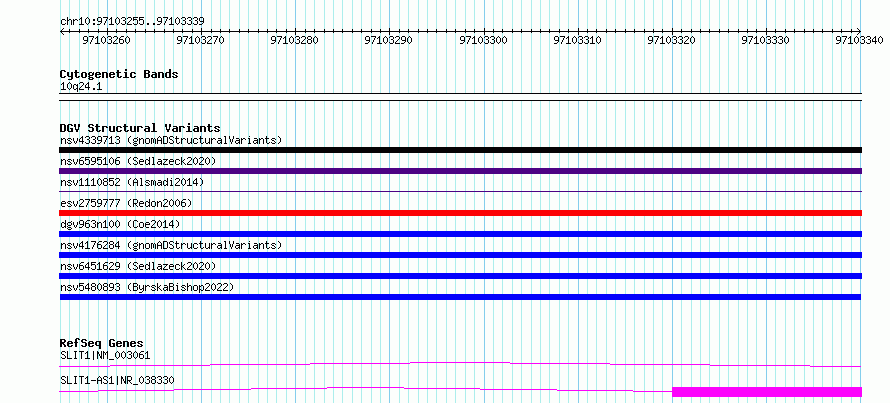Click ruler position 97103270
Image resolution: width=890 pixels, height=403 pixels.
coord(201,40)
